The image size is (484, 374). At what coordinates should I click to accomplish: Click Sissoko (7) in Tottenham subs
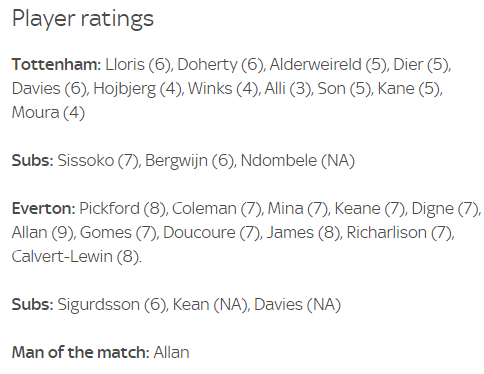point(98,161)
